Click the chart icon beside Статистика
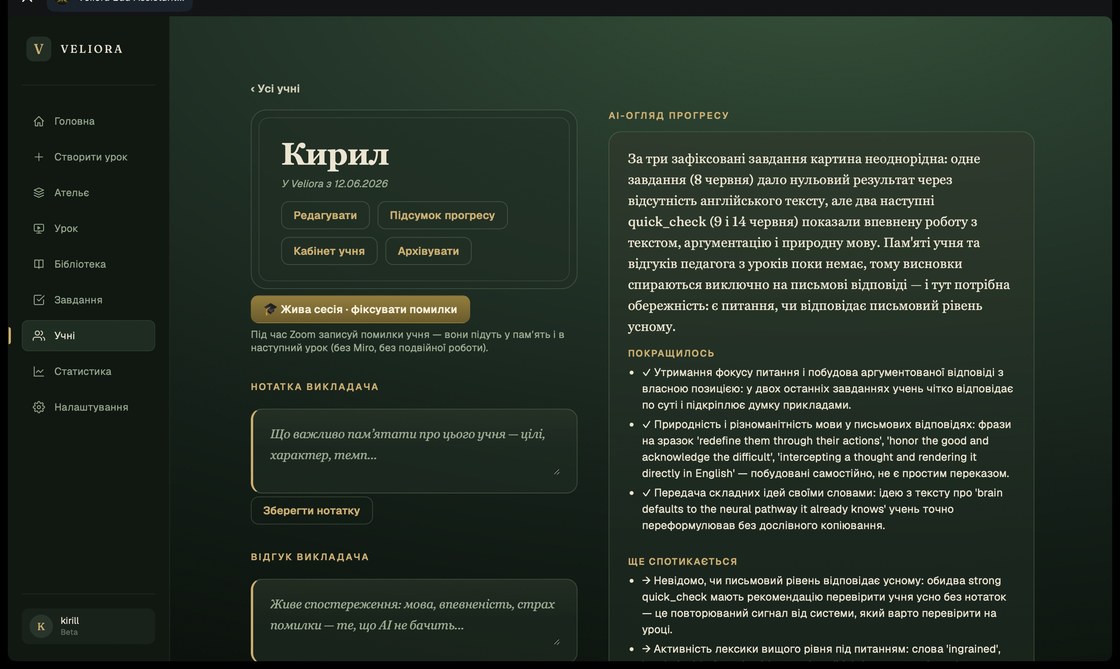Screen dimensions: 1120x669 [39, 371]
